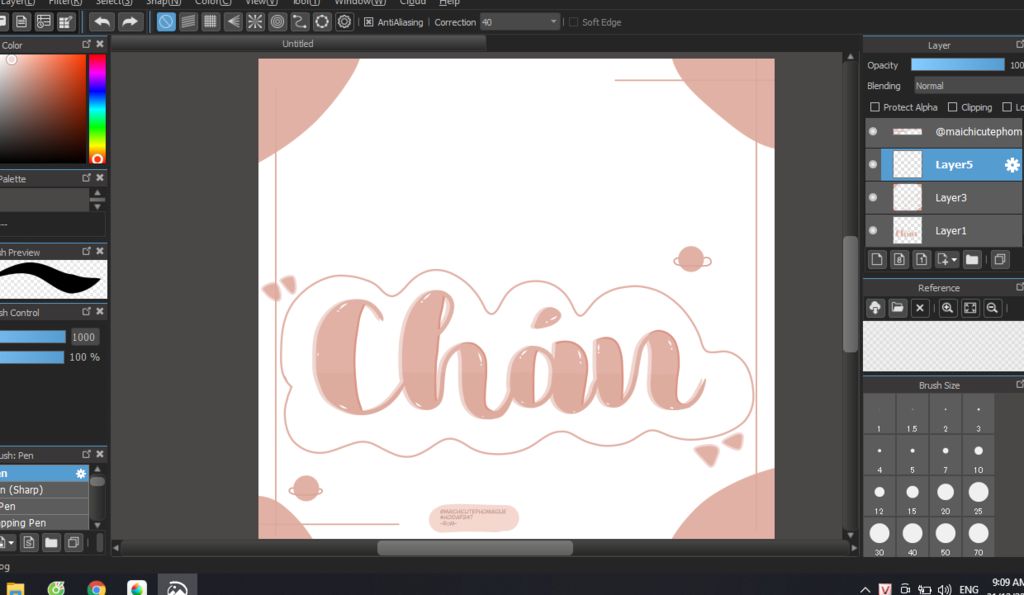Enable the crisscross grid snap guide

coord(210,22)
